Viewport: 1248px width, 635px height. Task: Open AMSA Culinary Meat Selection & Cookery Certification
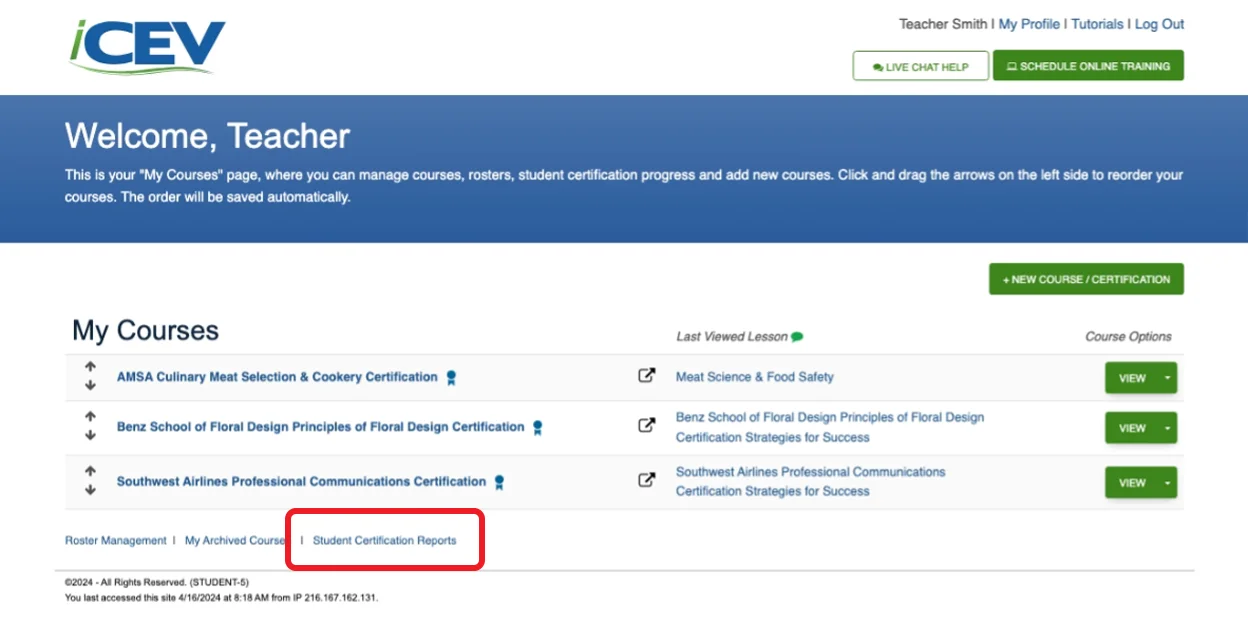click(x=277, y=377)
